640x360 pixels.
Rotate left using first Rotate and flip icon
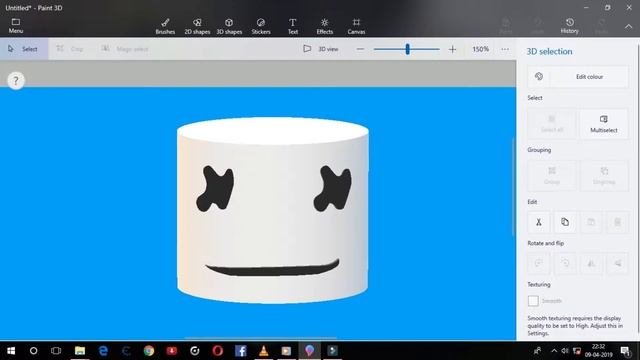tap(539, 263)
